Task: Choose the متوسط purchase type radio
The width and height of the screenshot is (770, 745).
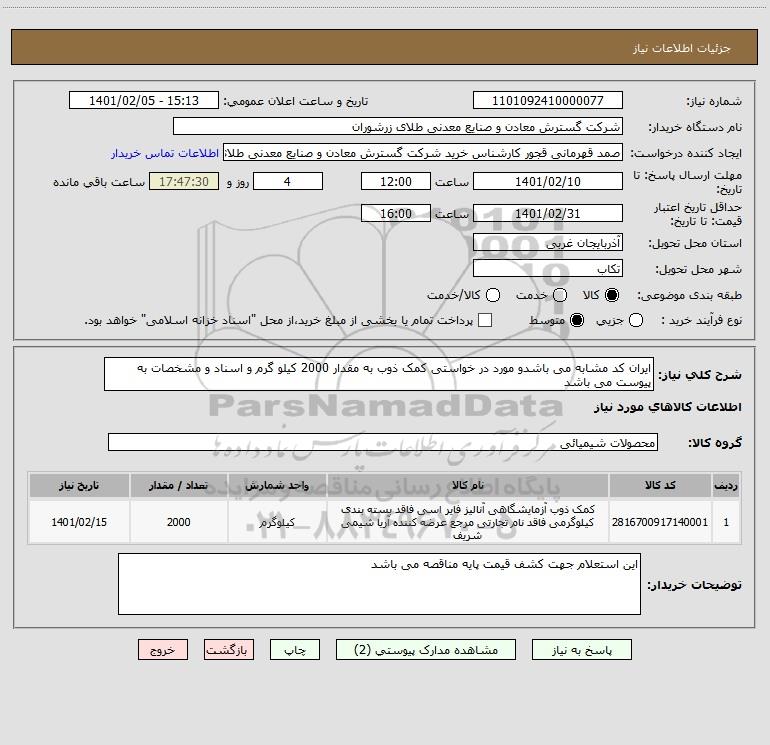Action: [577, 320]
